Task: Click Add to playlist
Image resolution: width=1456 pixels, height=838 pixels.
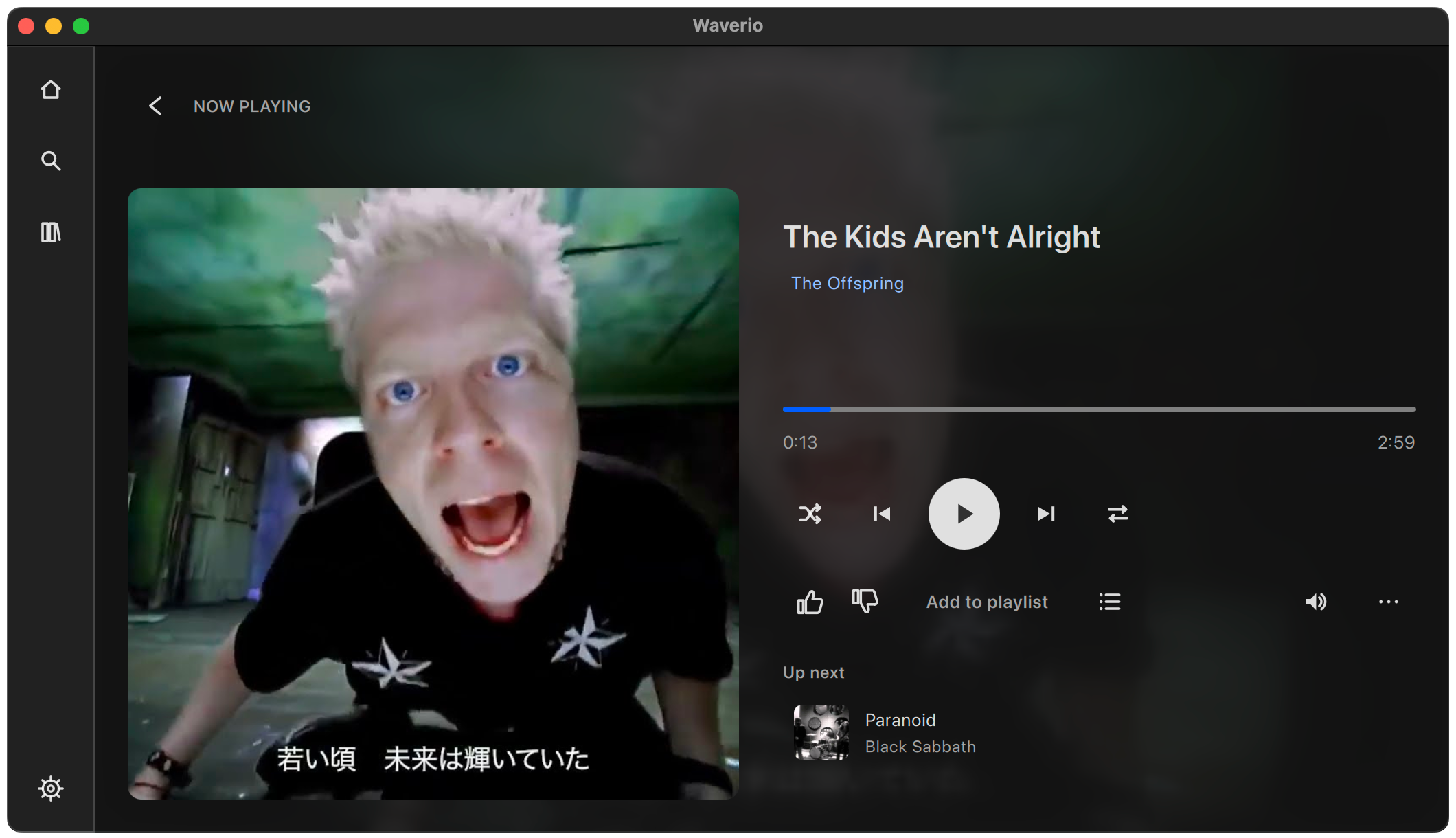Action: coord(987,602)
